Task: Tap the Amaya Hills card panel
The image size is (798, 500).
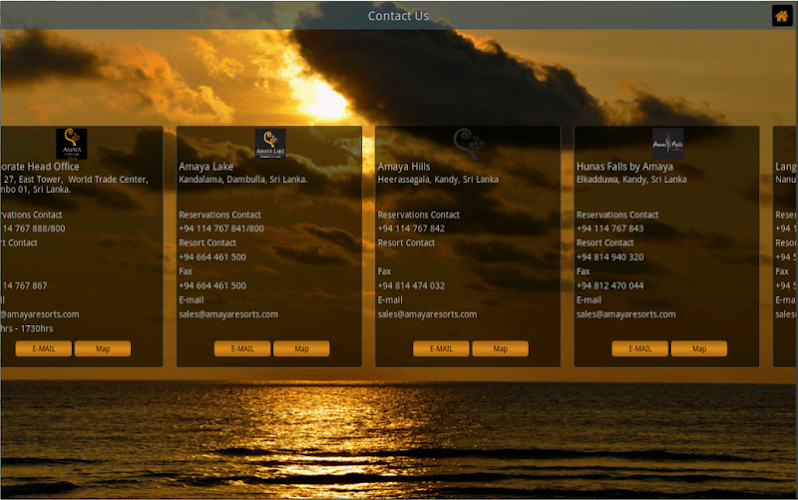Action: point(468,246)
